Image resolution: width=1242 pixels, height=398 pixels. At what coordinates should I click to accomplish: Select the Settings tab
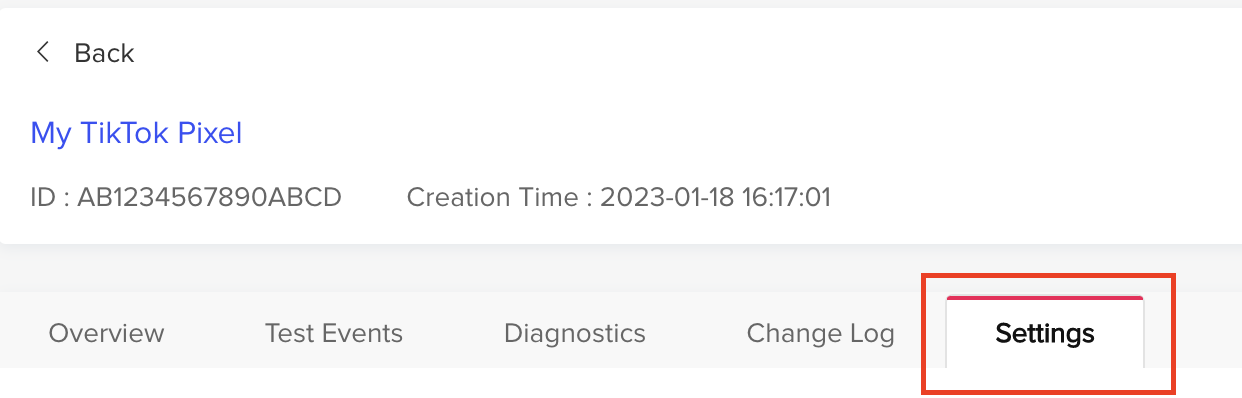(1045, 333)
